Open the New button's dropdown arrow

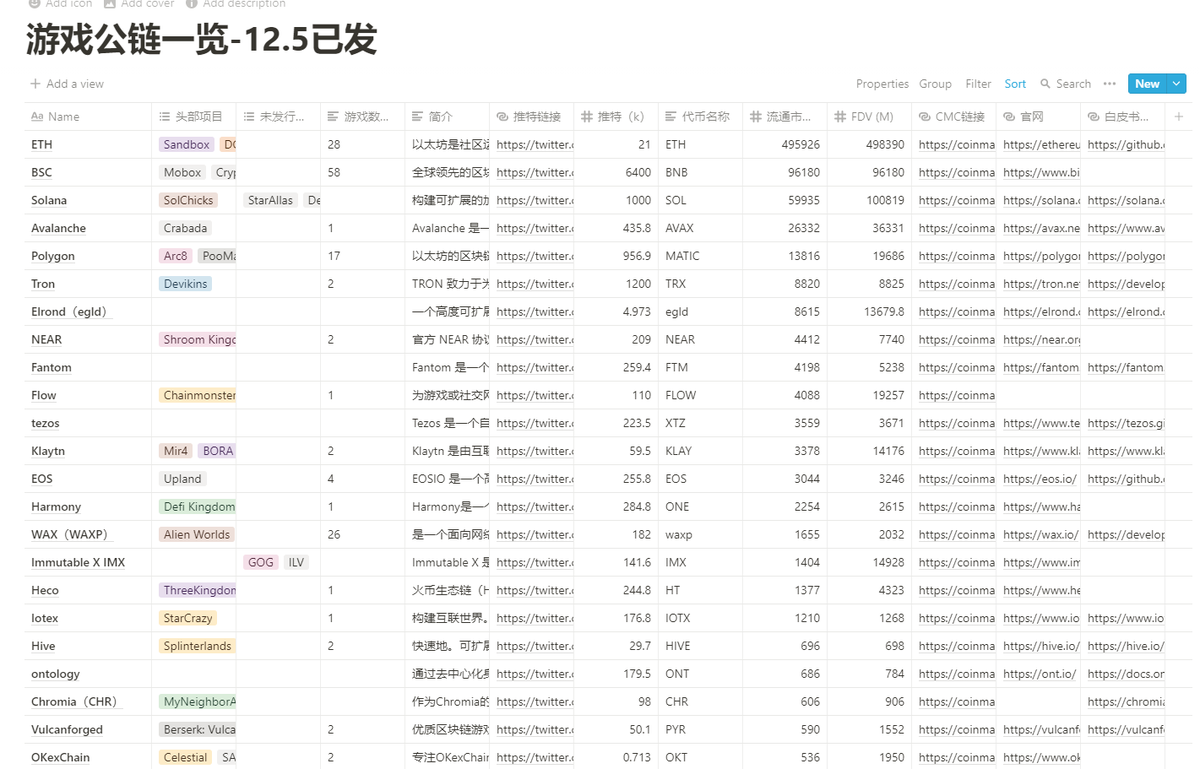(1174, 84)
